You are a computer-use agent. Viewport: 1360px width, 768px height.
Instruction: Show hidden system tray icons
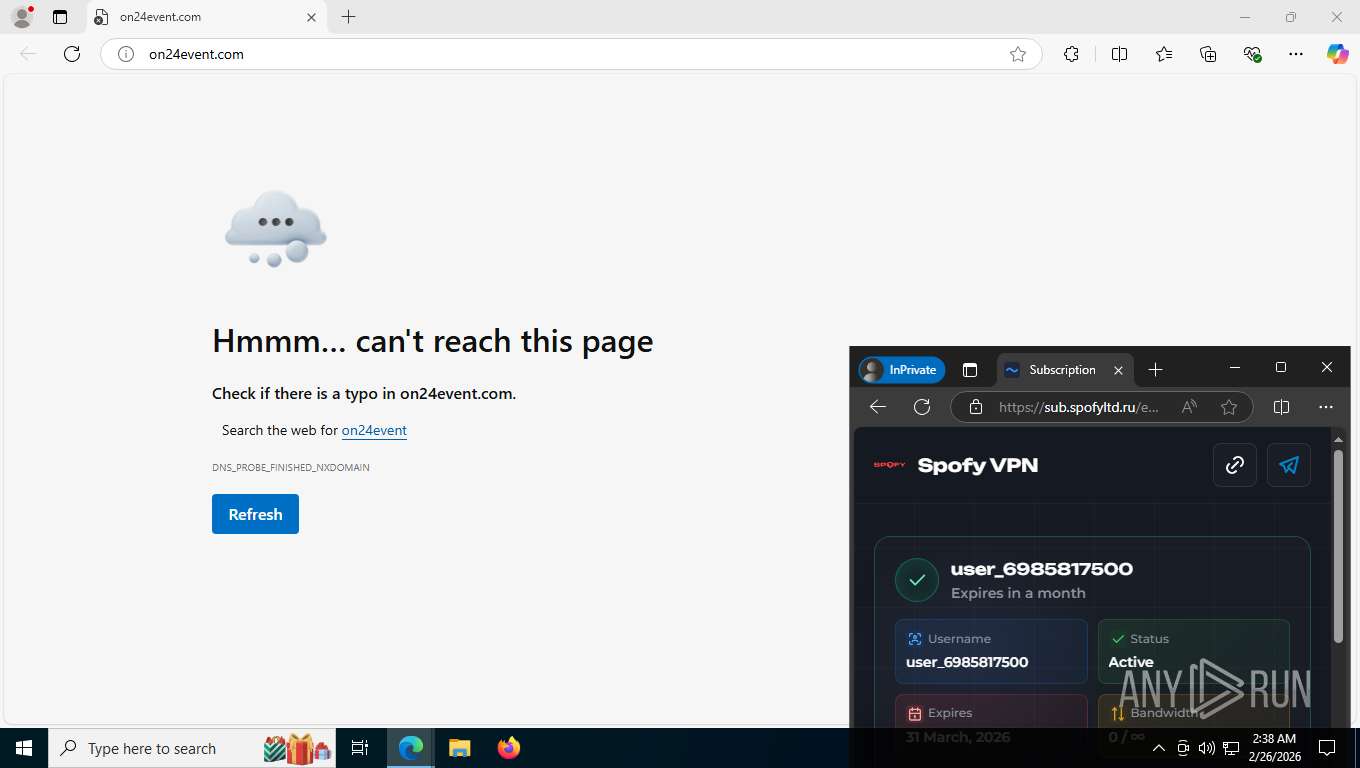1159,748
